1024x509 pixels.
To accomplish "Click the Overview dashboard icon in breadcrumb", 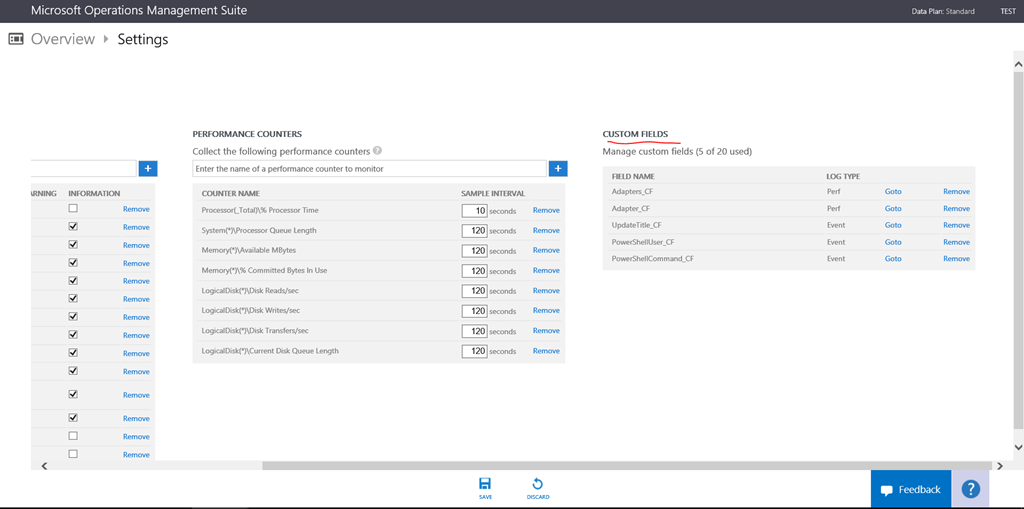I will (16, 39).
